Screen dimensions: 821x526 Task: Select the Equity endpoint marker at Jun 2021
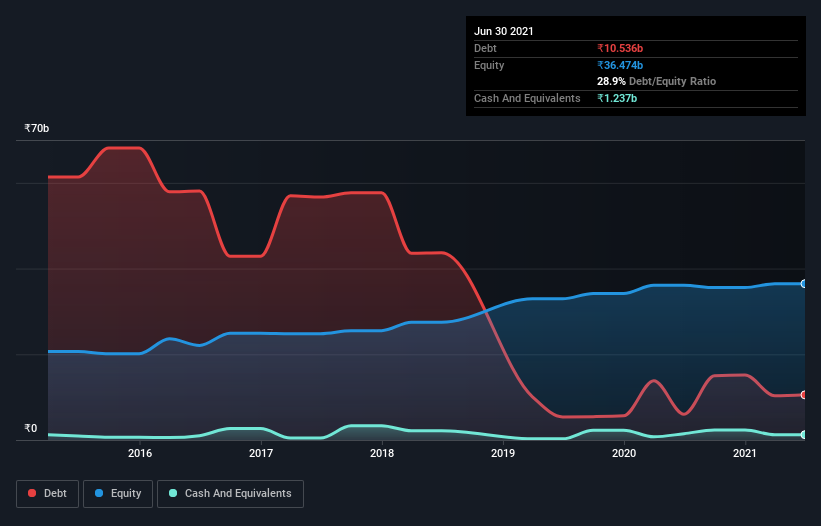click(x=804, y=284)
